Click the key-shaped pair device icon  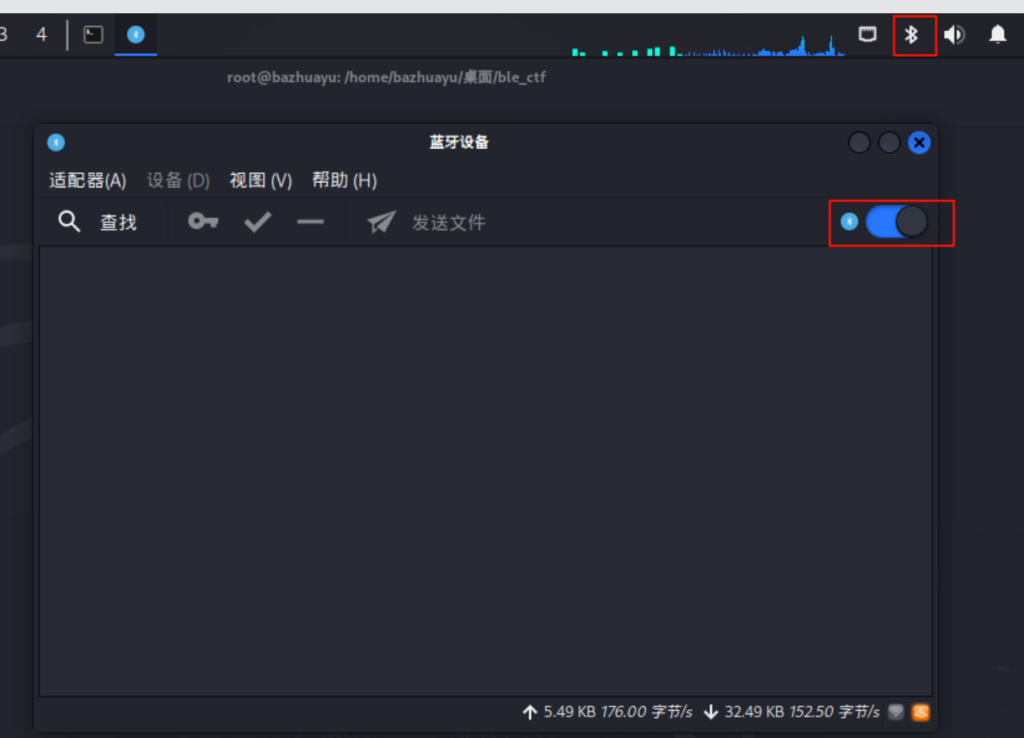(203, 222)
